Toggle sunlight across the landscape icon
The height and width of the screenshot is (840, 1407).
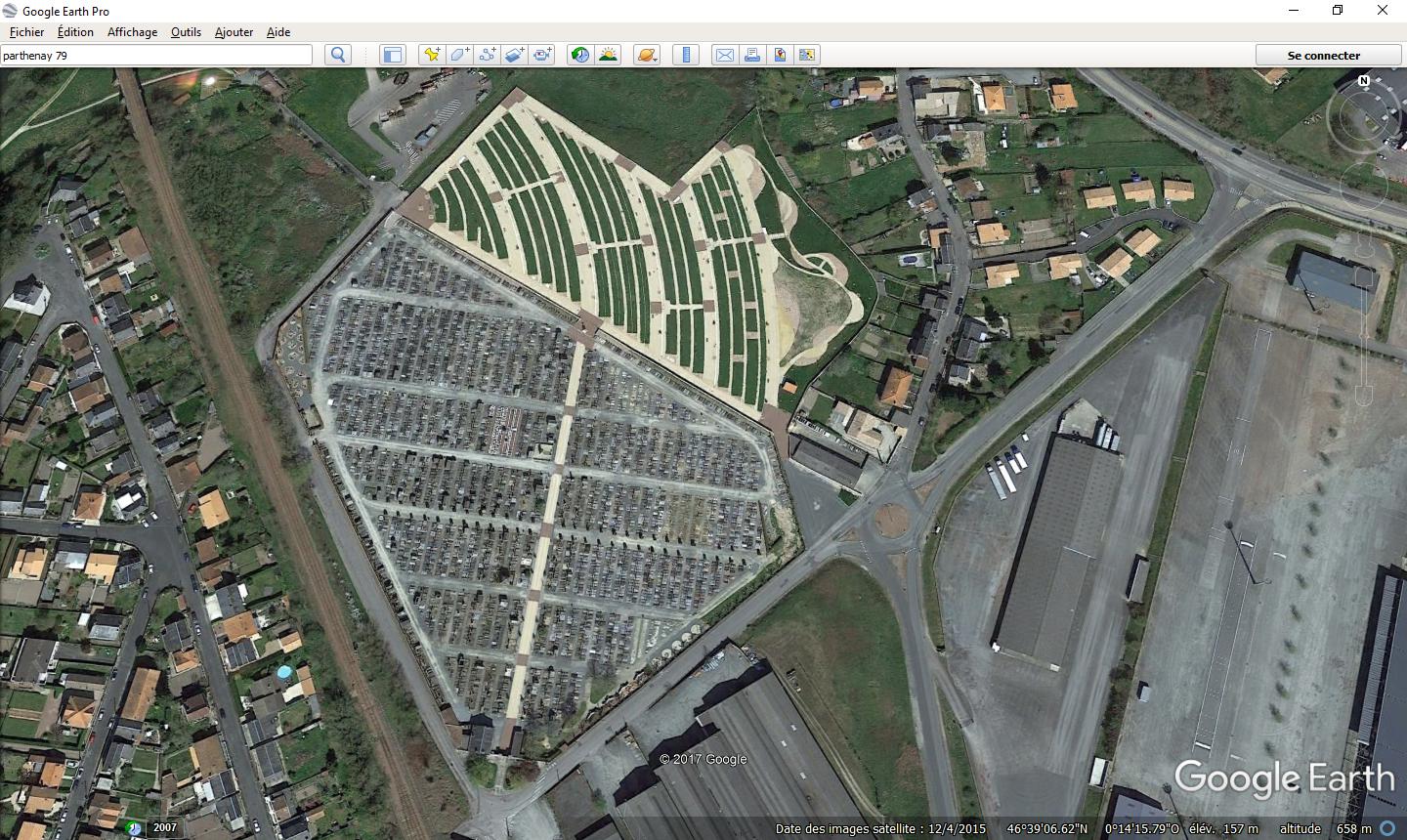point(608,55)
